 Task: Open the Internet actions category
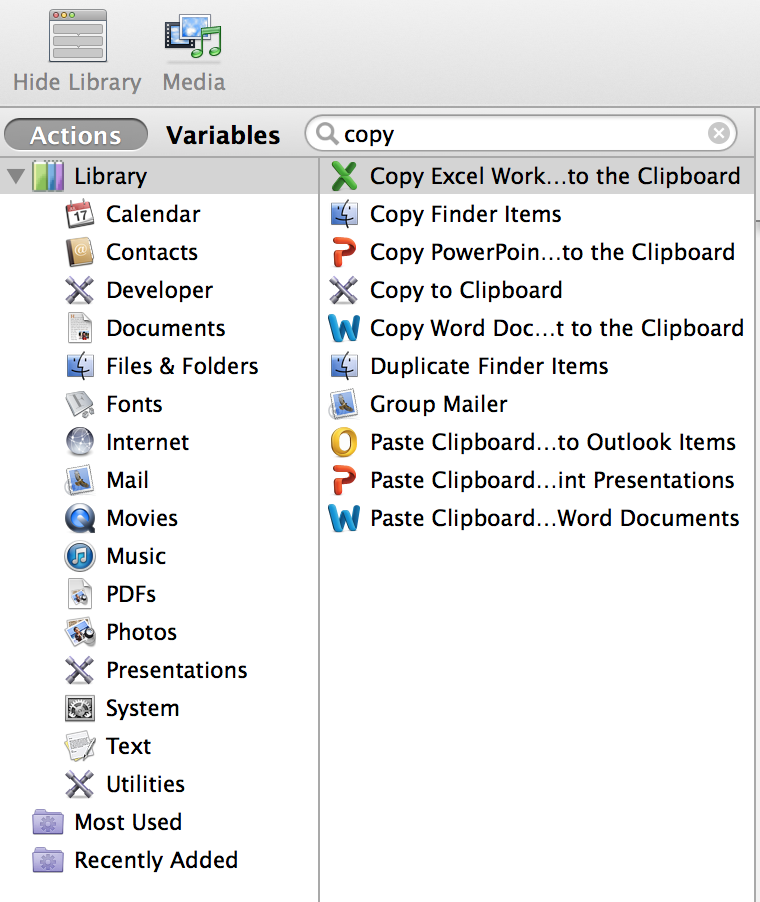pos(147,442)
